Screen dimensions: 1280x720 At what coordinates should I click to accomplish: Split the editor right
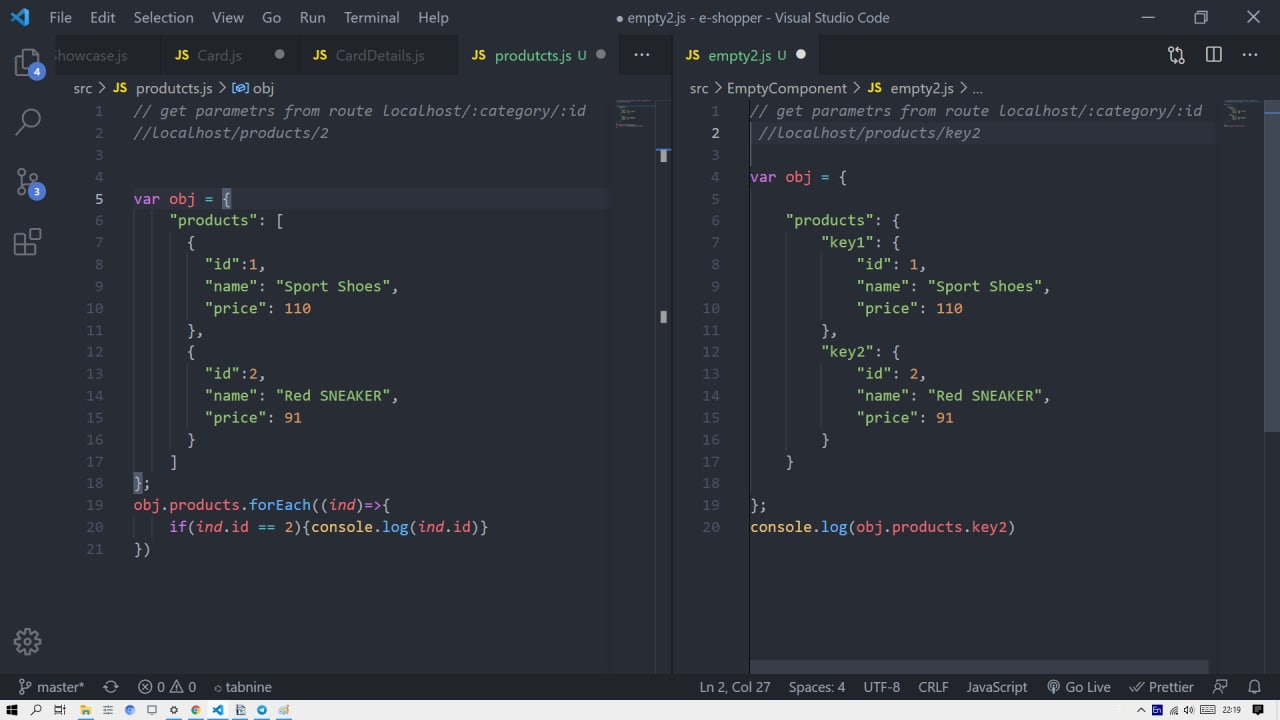tap(1213, 55)
